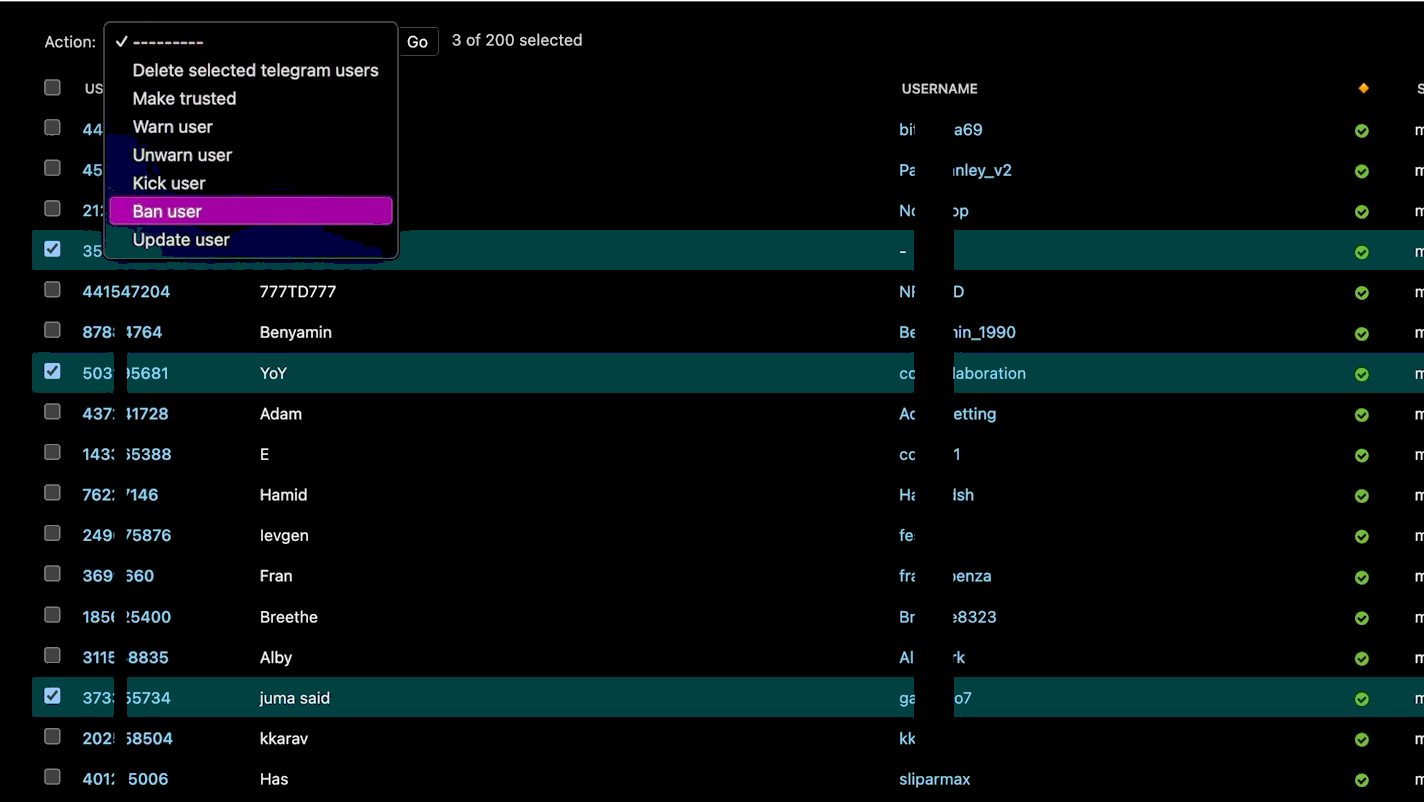Click the green status icon for kkarav
1424x802 pixels.
[1361, 740]
